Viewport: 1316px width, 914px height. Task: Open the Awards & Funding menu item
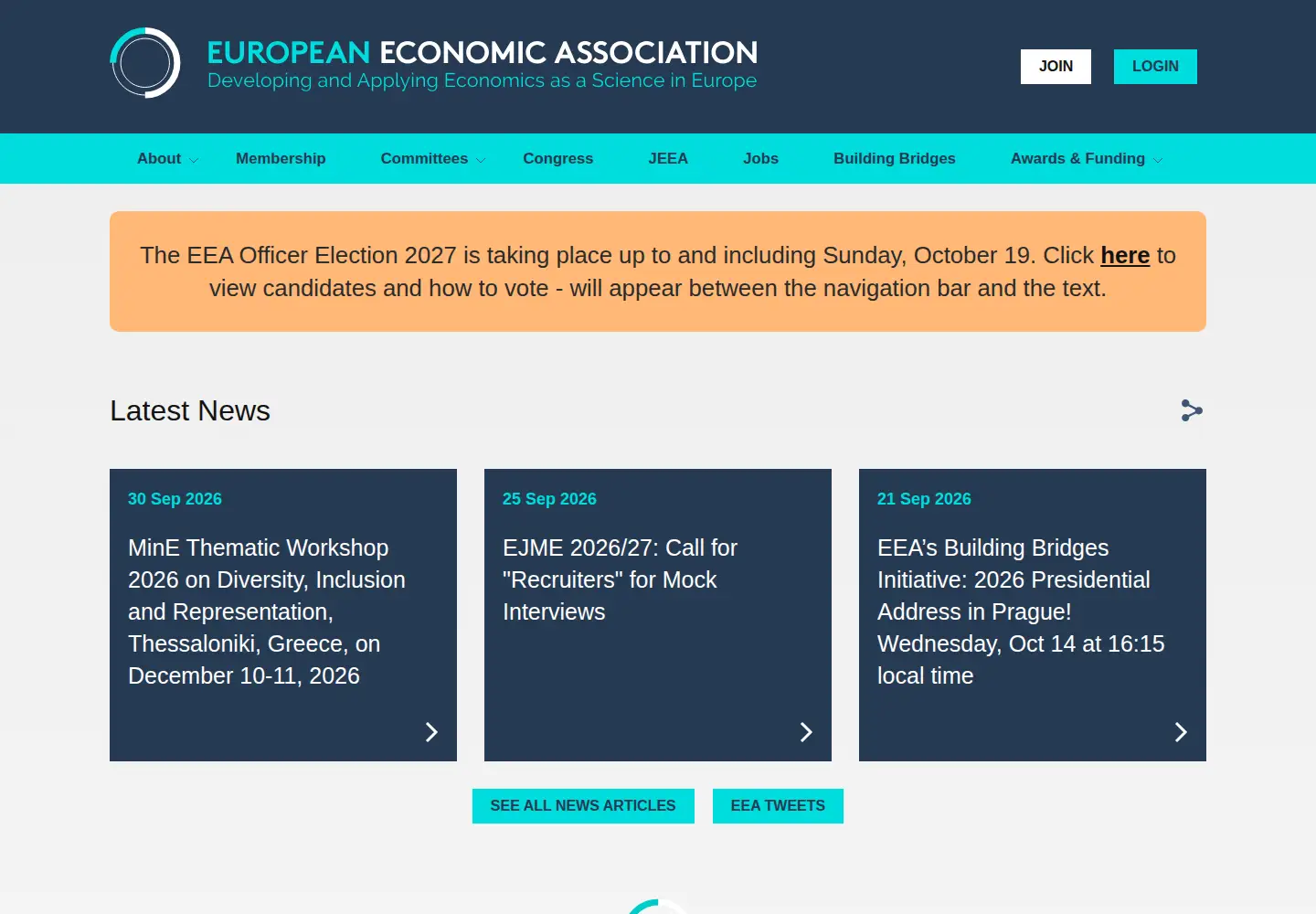click(1077, 158)
